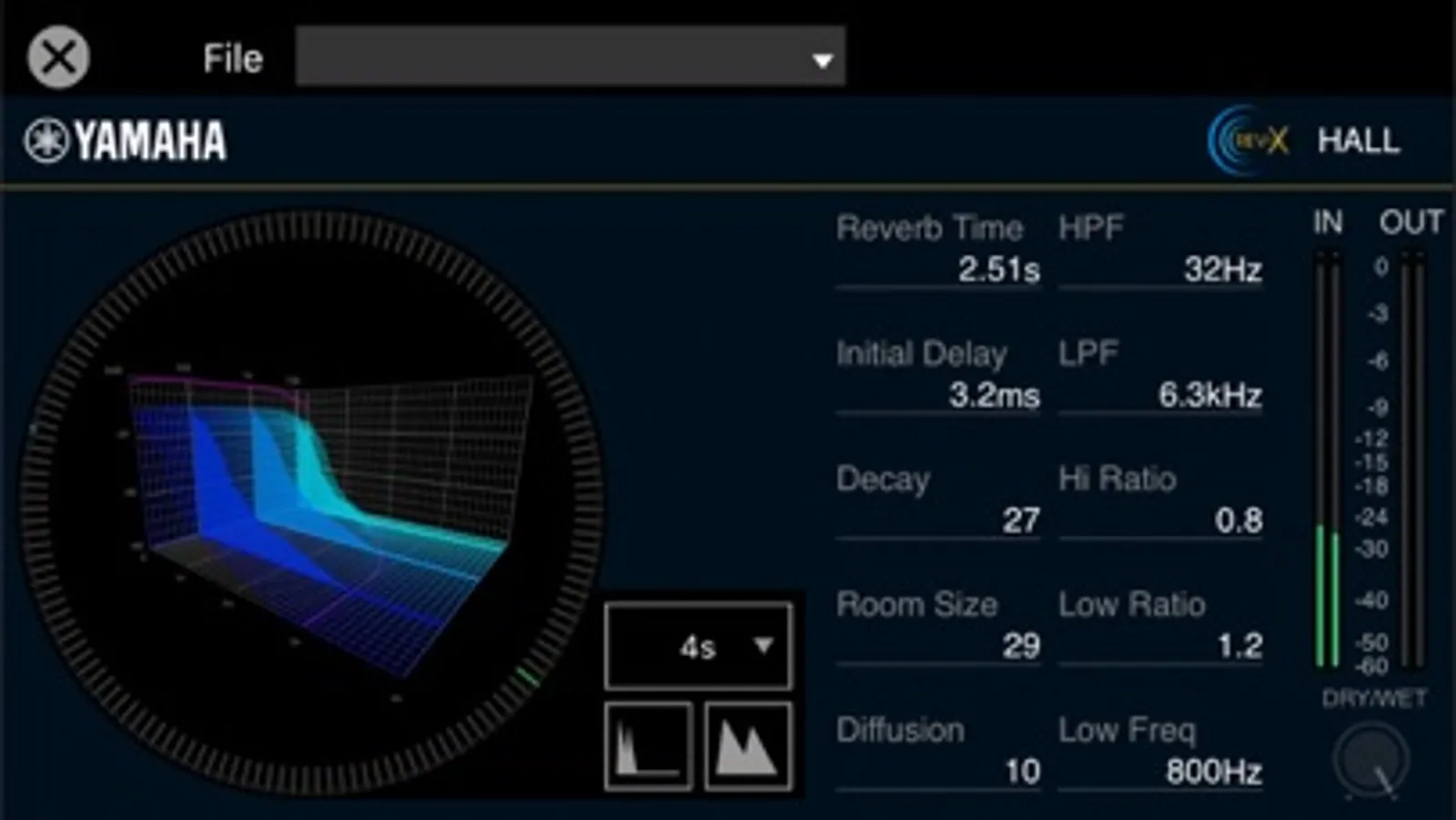Click the Low Ratio label
The image size is (1456, 820).
click(x=1132, y=604)
